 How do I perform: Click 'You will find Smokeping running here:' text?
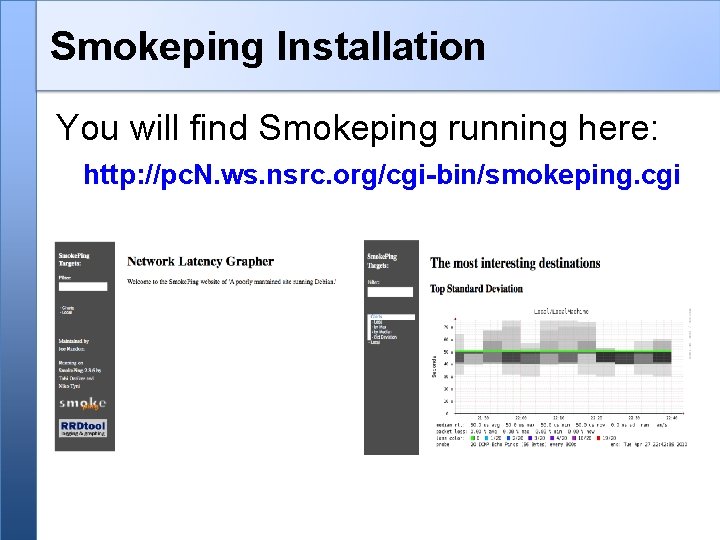pyautogui.click(x=357, y=128)
